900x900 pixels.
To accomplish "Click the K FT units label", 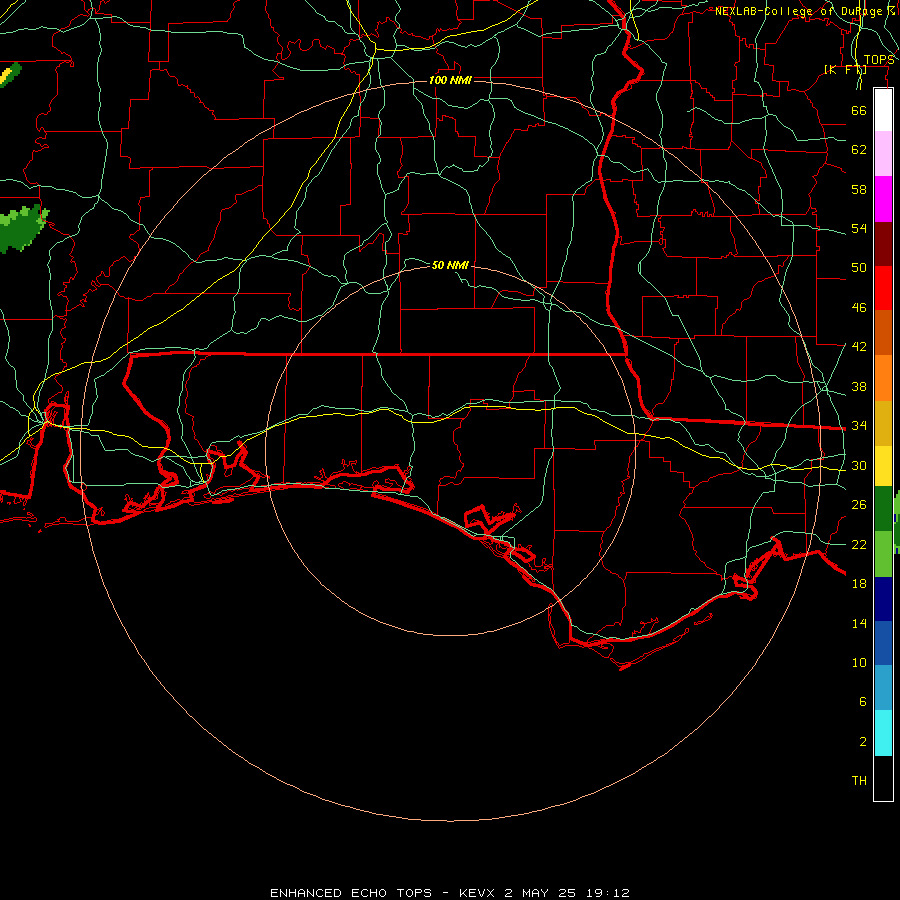I will [x=845, y=70].
